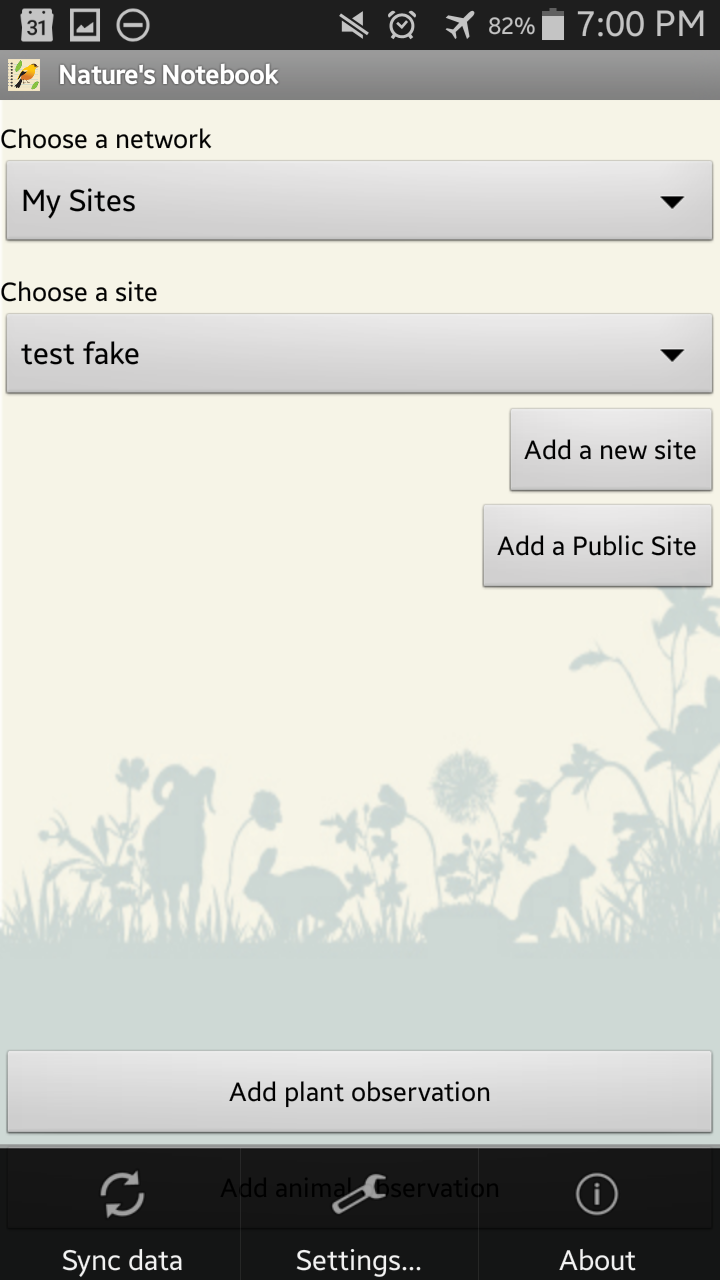The width and height of the screenshot is (720, 1280).
Task: Click the Nature's Notebook bird app icon
Action: pyautogui.click(x=24, y=75)
